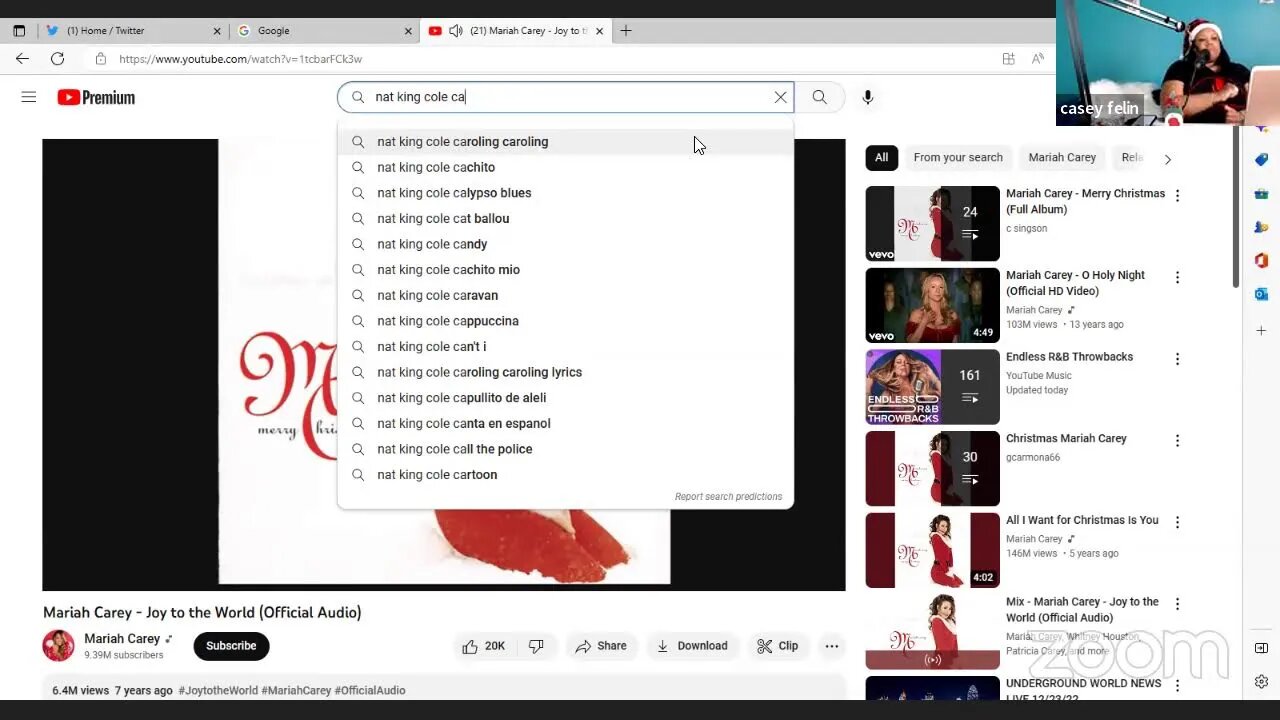Image resolution: width=1280 pixels, height=720 pixels.
Task: Refresh the browser page
Action: tap(58, 59)
